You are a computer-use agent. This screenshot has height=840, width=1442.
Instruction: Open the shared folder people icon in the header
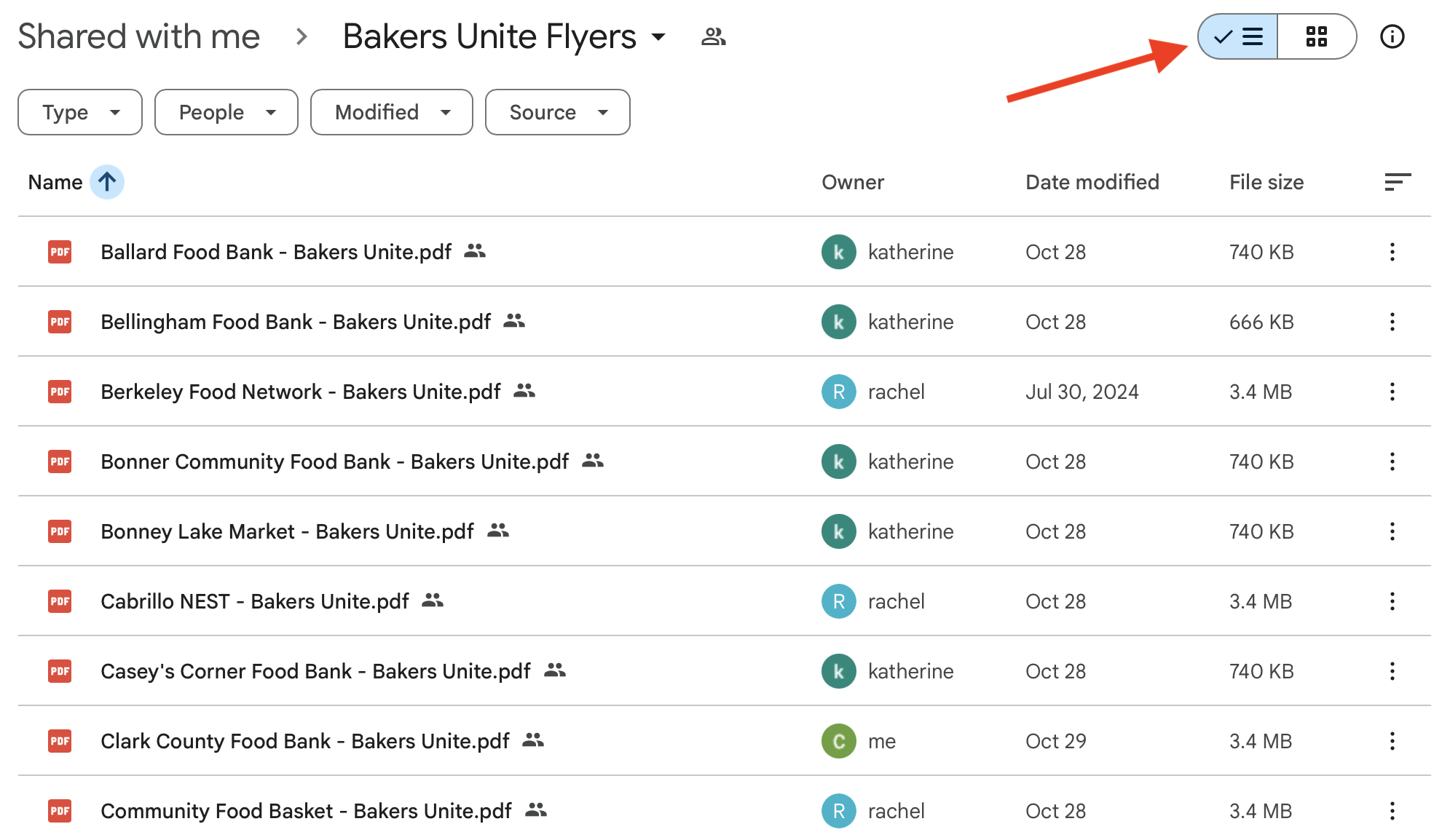point(713,36)
